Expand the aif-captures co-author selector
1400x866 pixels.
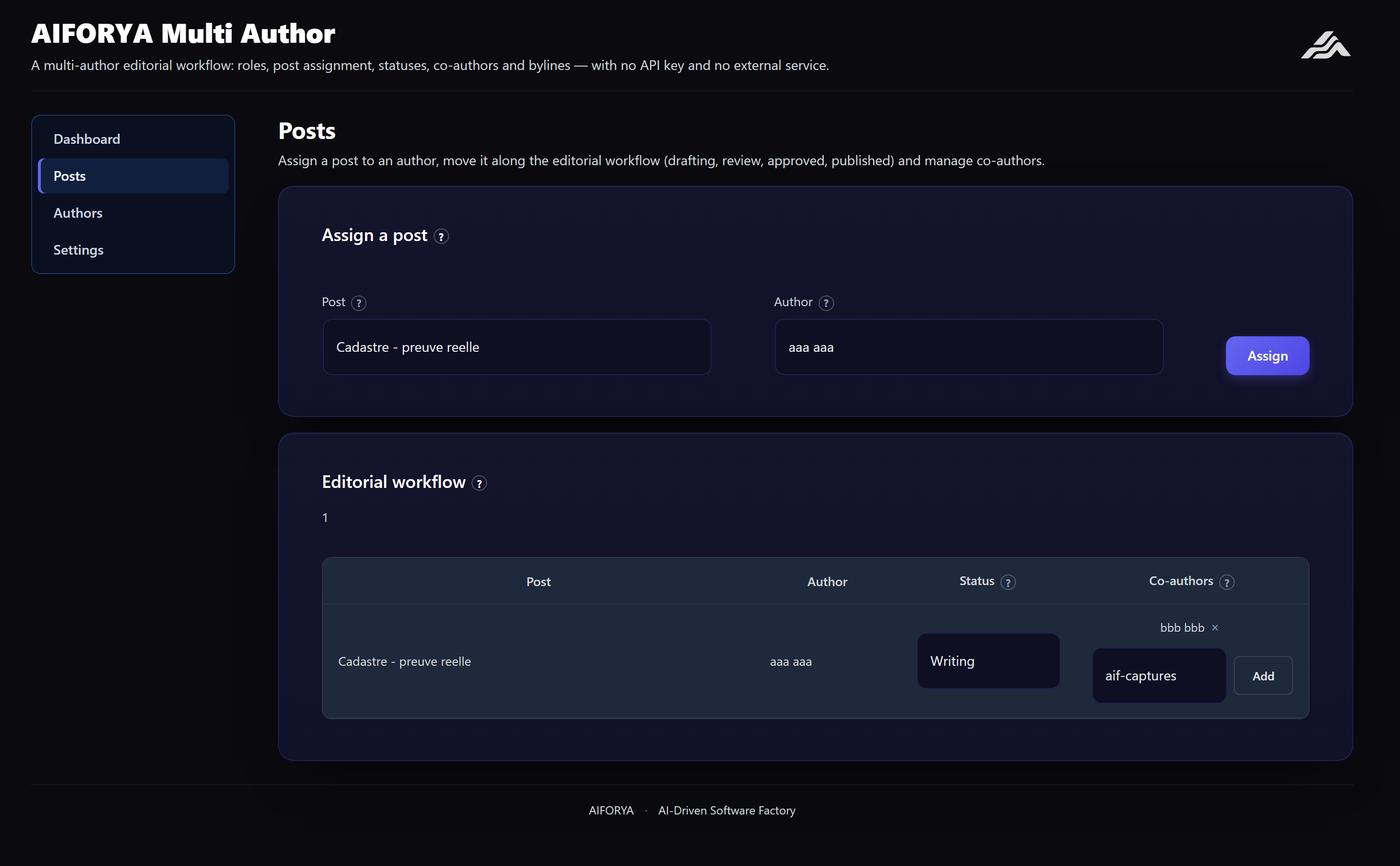1159,676
